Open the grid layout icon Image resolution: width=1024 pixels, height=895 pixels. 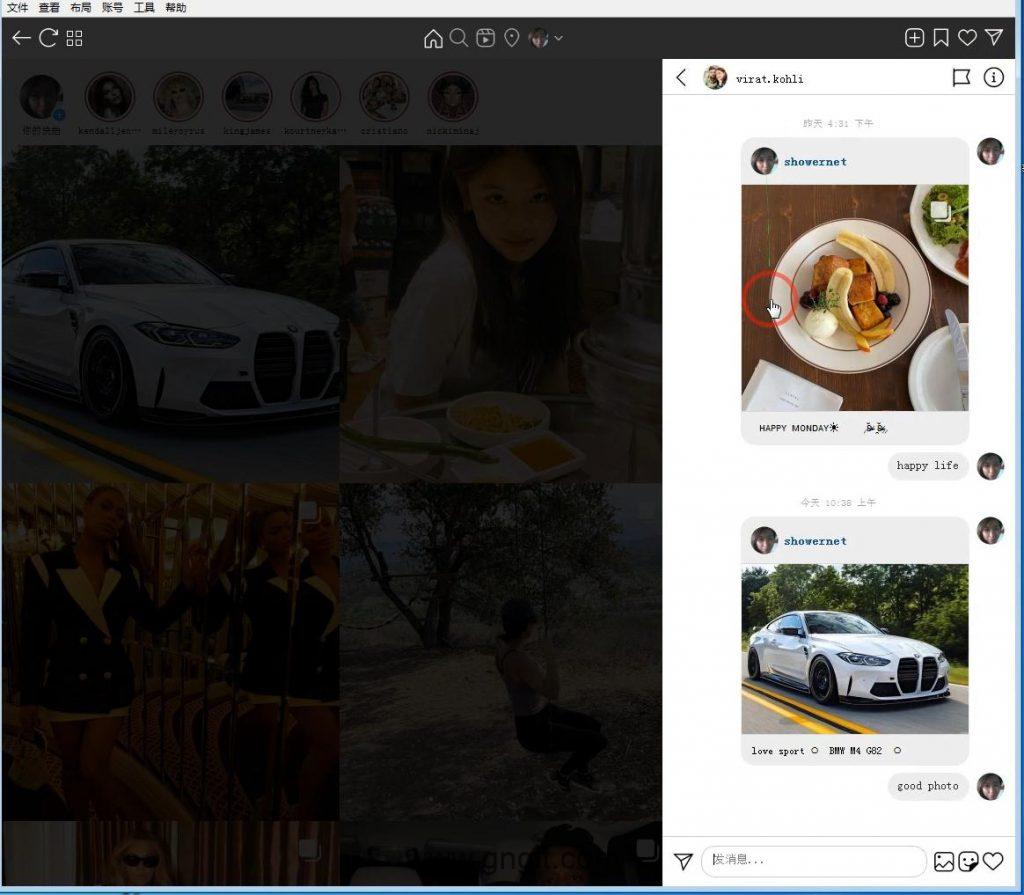pyautogui.click(x=75, y=38)
